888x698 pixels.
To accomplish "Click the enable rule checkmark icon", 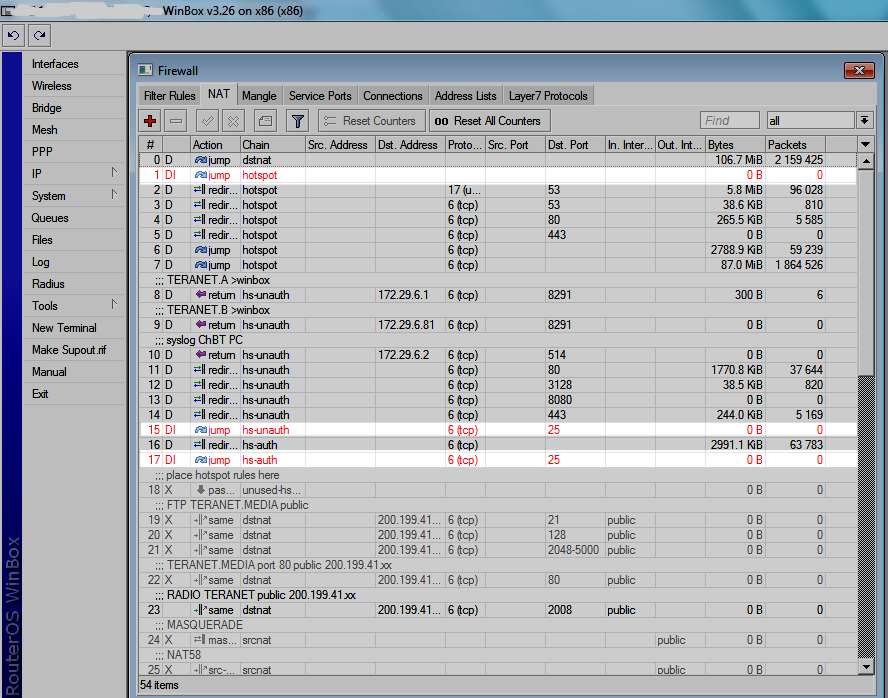I will (208, 121).
